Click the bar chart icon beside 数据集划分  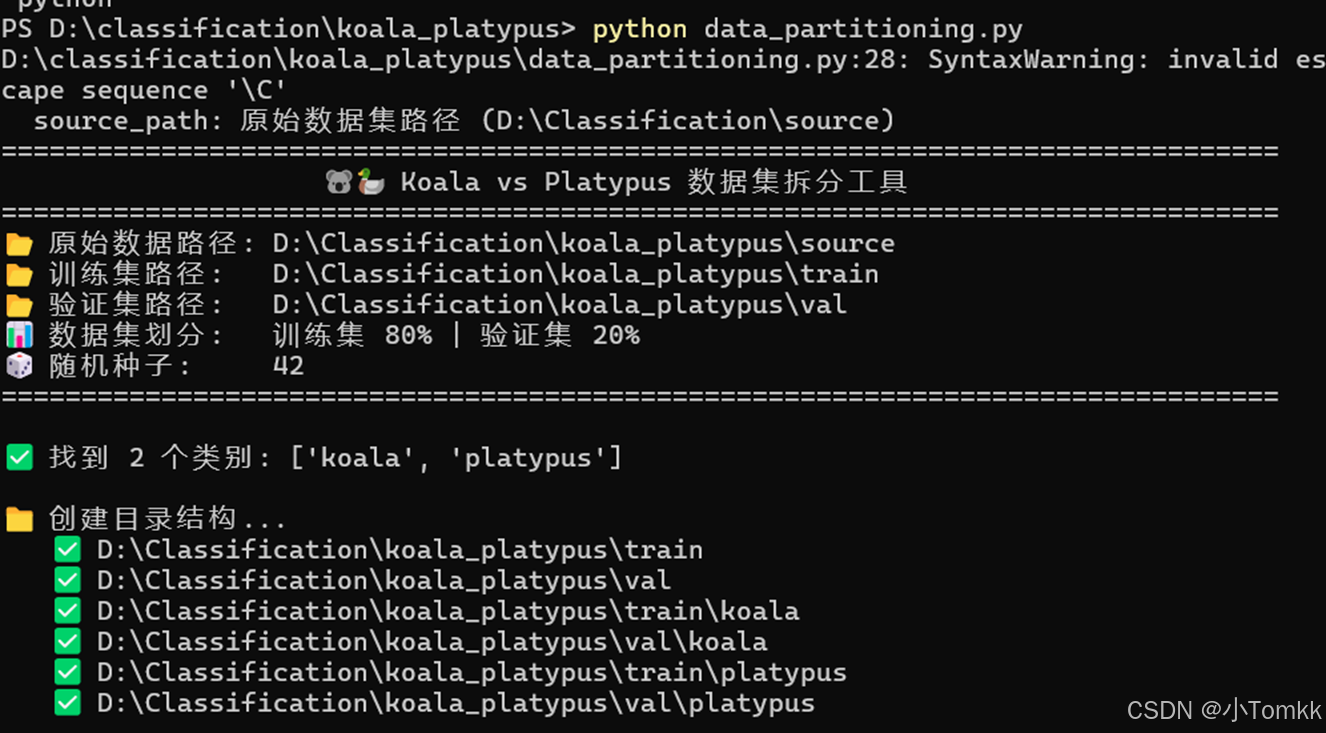coord(19,335)
